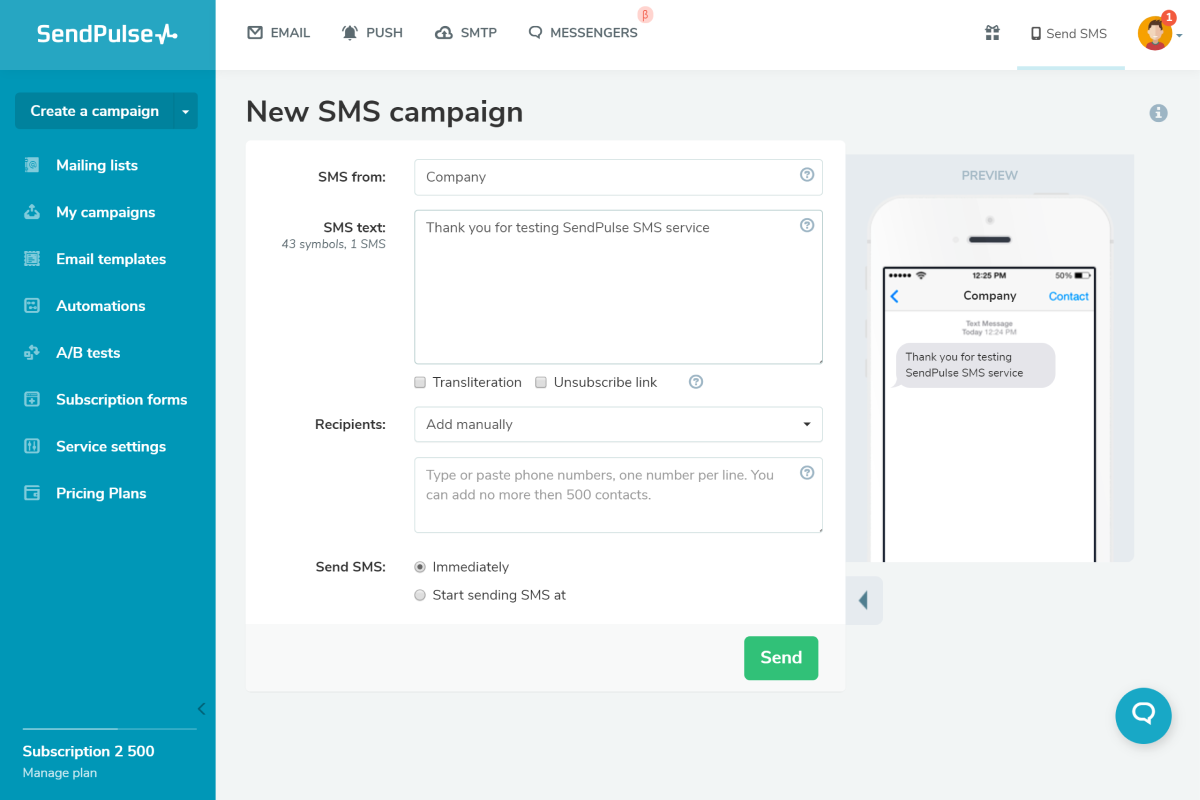
Task: Click the Messengers chat bubble icon
Action: 535,33
